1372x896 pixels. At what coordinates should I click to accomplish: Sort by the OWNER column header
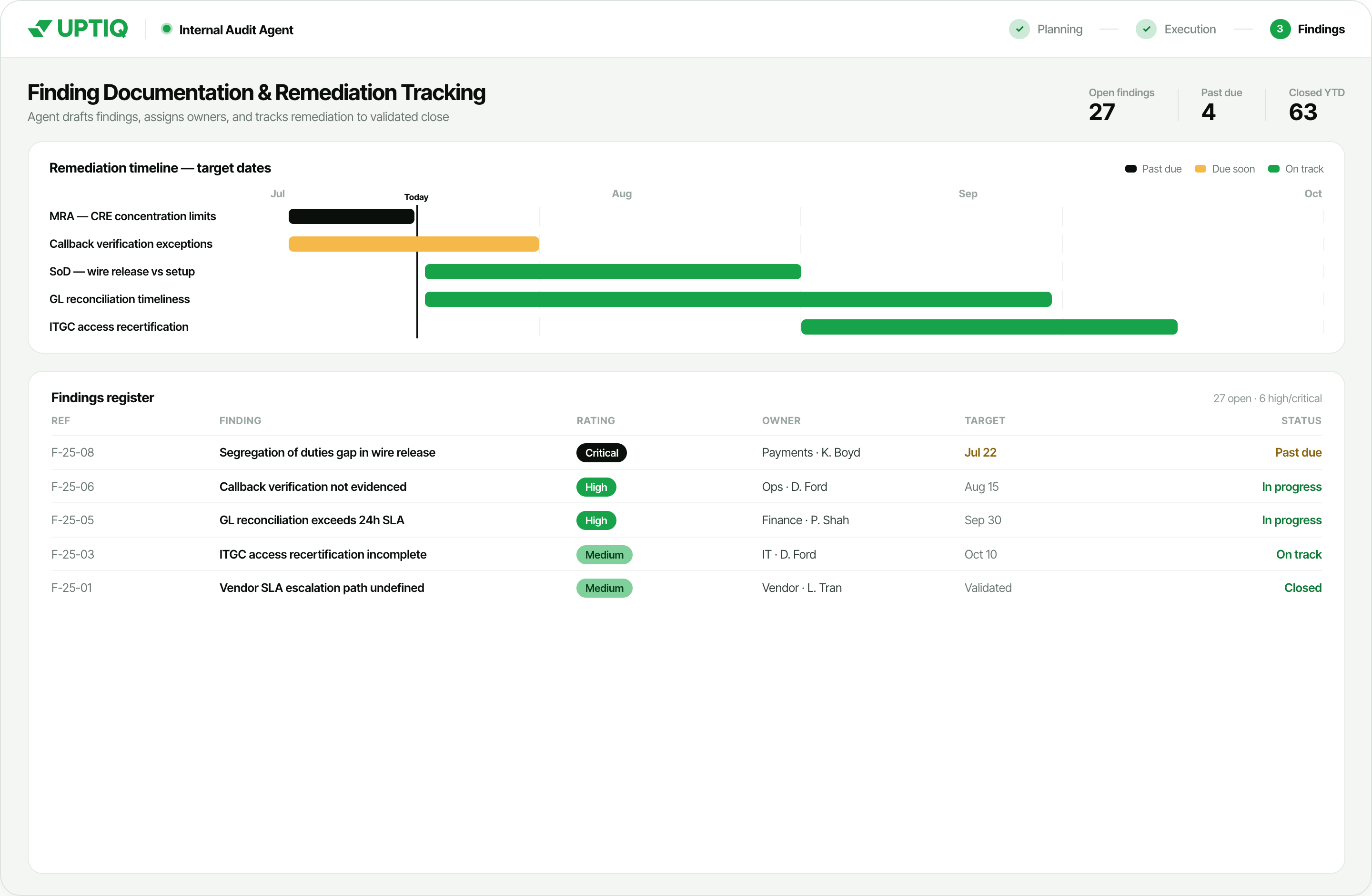pyautogui.click(x=781, y=420)
